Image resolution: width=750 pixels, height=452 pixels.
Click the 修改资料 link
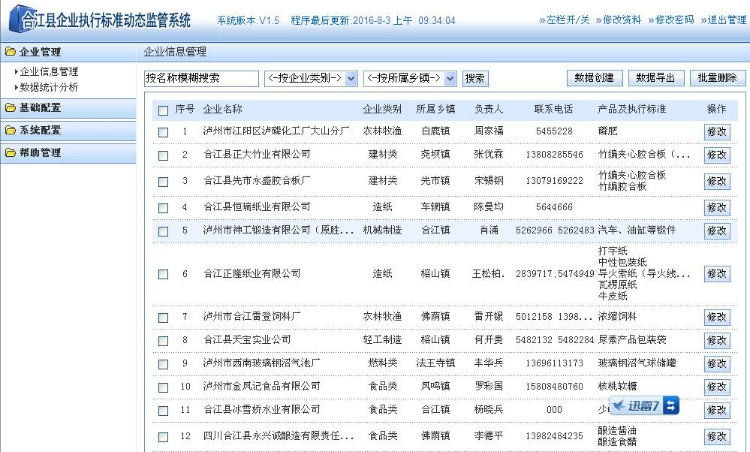click(622, 20)
